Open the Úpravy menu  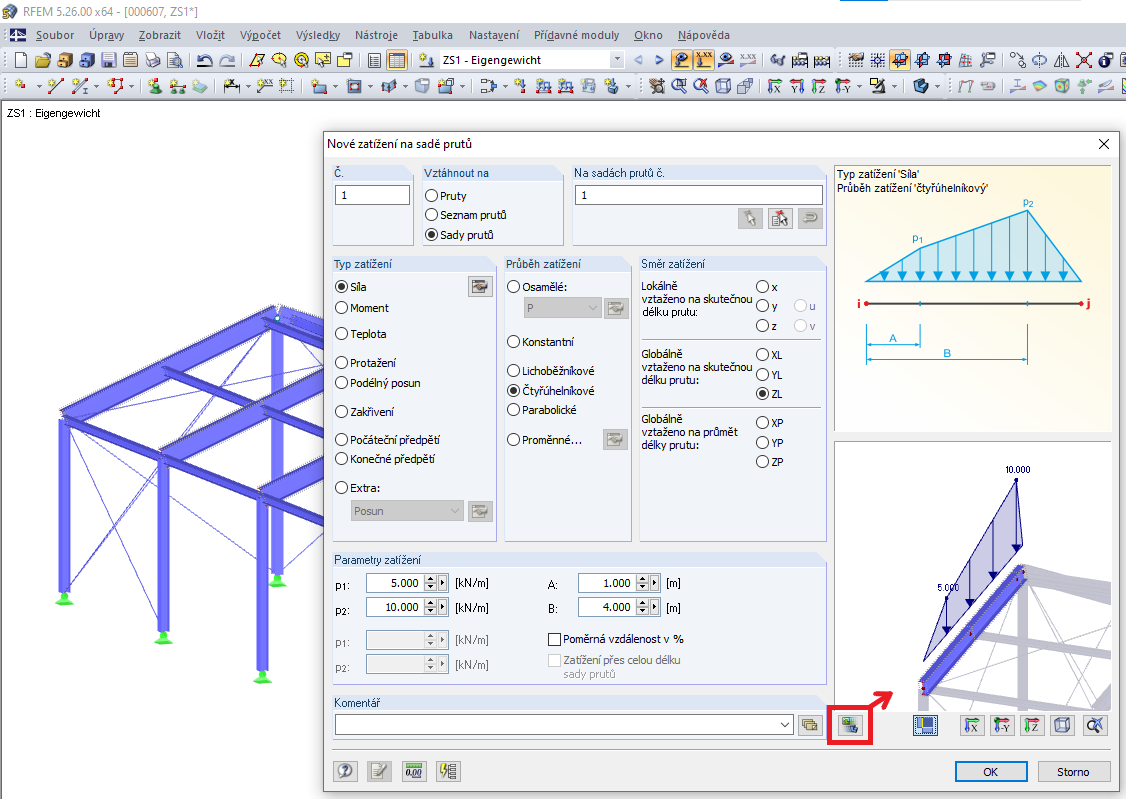(x=106, y=35)
